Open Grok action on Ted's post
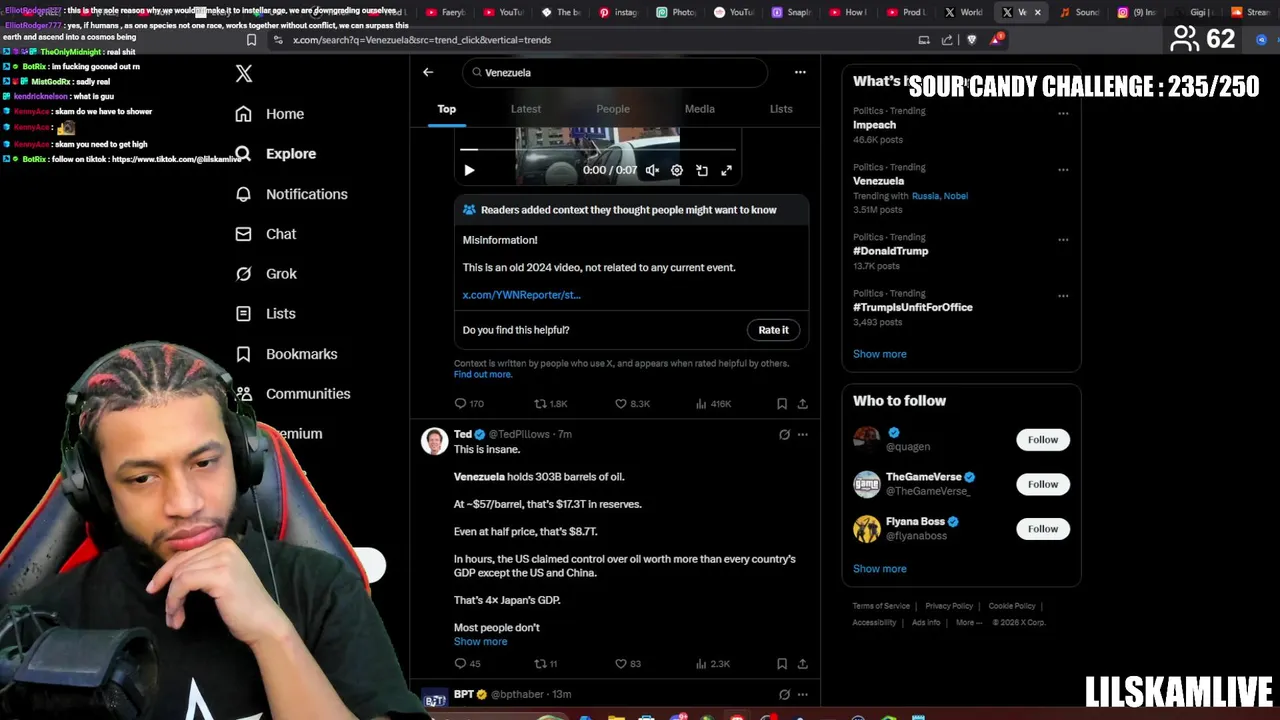This screenshot has height=720, width=1280. coord(784,434)
